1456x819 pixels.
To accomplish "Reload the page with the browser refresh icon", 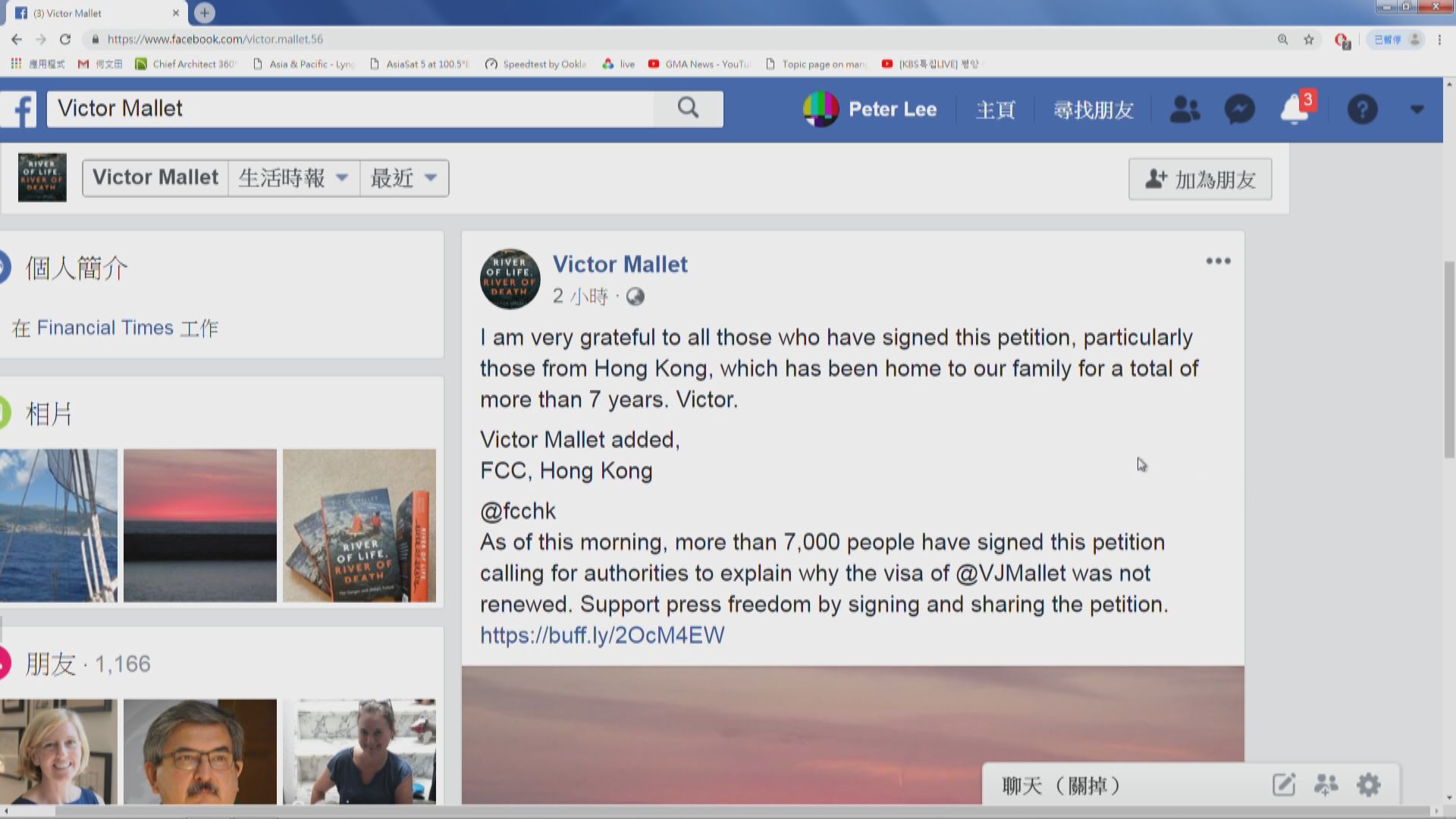I will [65, 39].
